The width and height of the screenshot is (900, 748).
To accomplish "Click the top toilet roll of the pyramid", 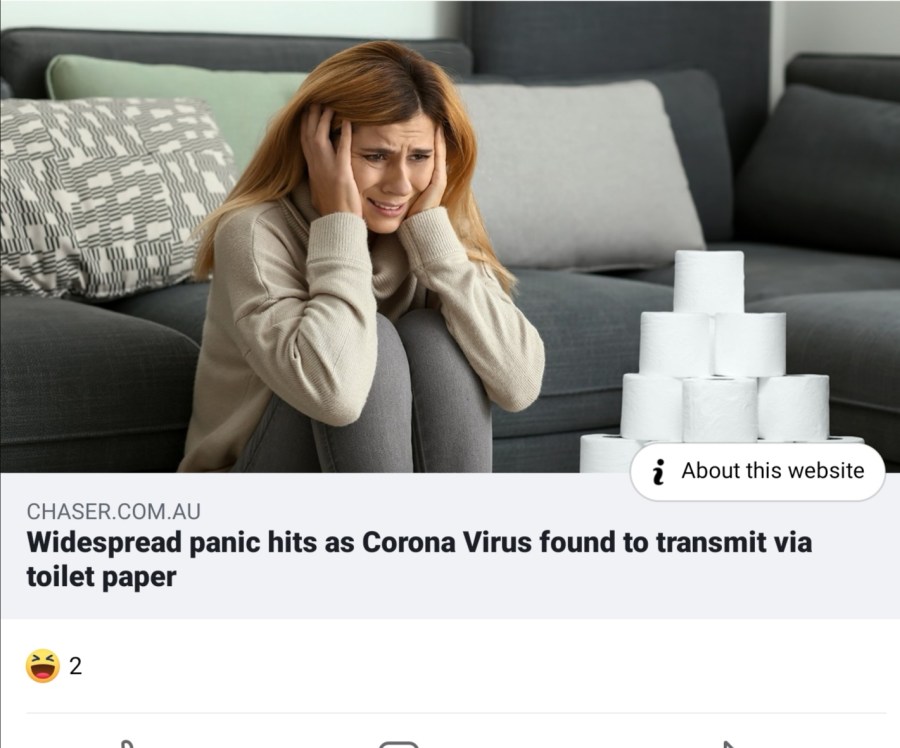I will [709, 282].
